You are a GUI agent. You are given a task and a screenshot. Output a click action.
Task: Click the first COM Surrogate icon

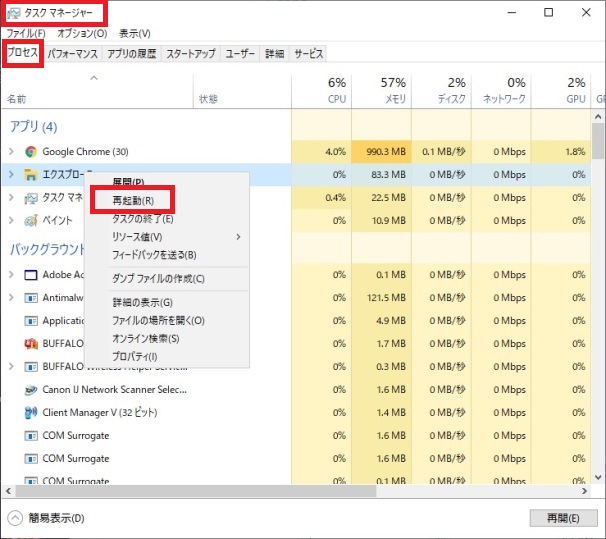31,436
